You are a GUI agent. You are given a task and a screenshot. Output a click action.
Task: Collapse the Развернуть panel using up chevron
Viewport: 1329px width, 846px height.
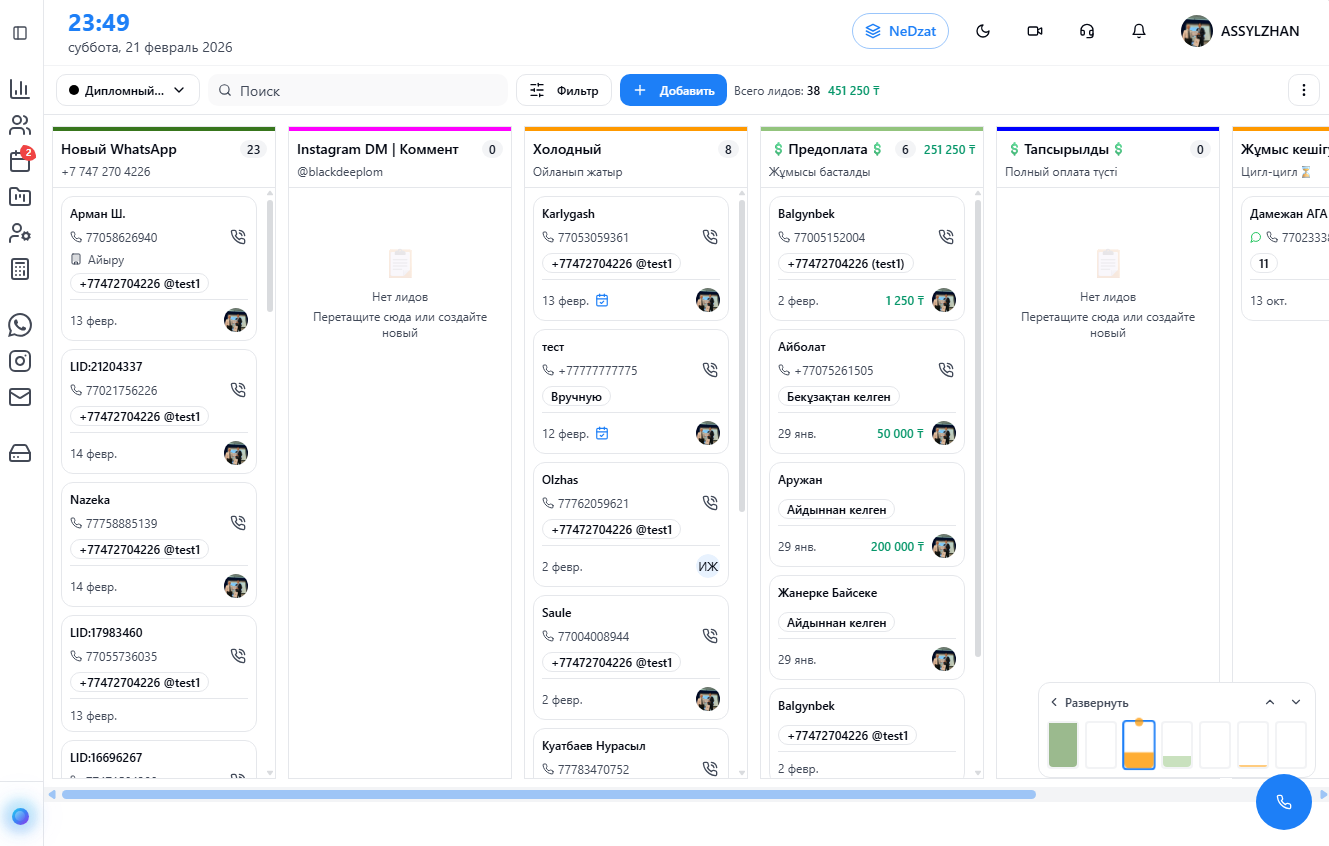tap(1269, 702)
